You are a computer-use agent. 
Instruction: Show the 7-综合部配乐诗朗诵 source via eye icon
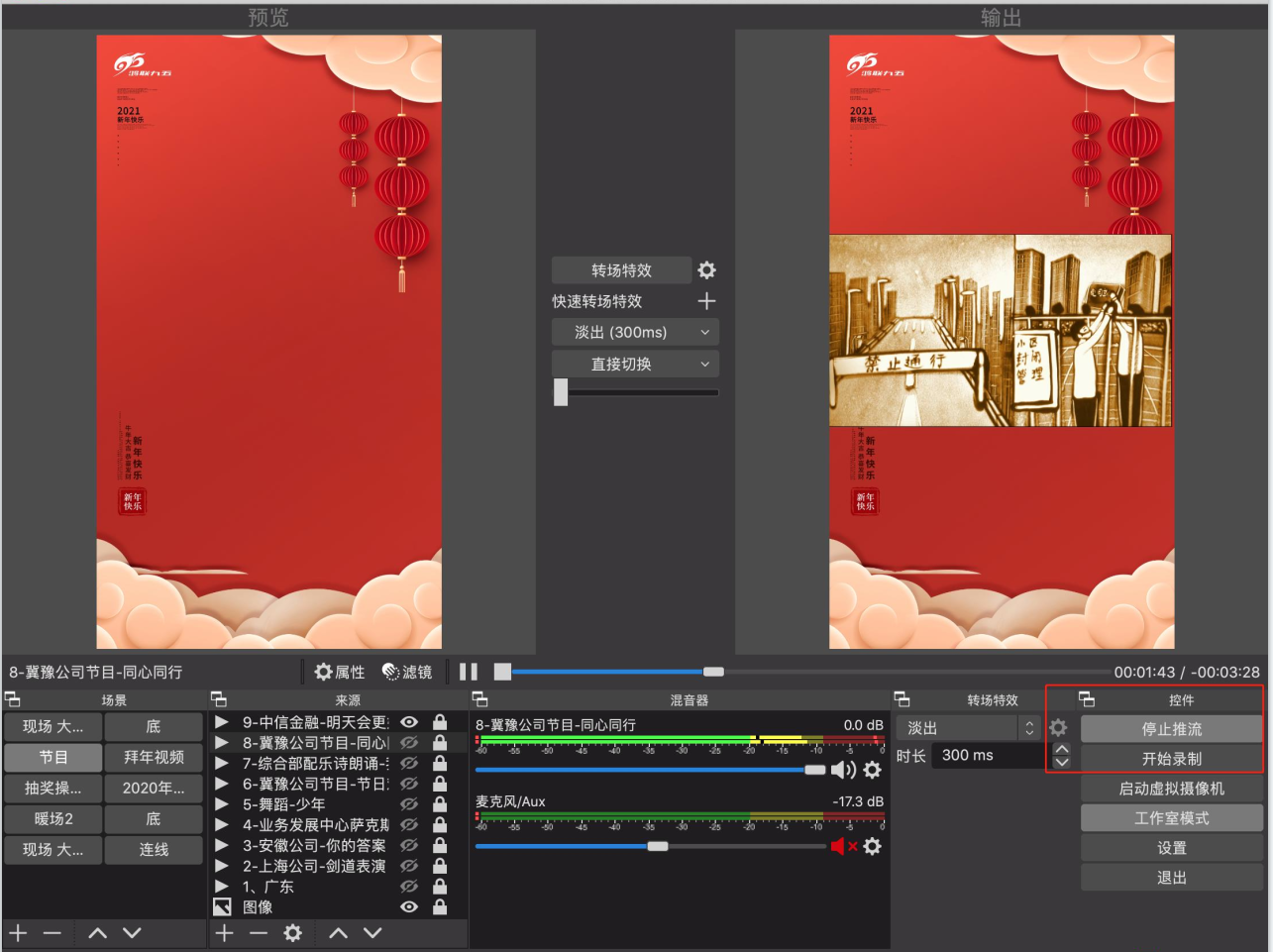click(409, 764)
